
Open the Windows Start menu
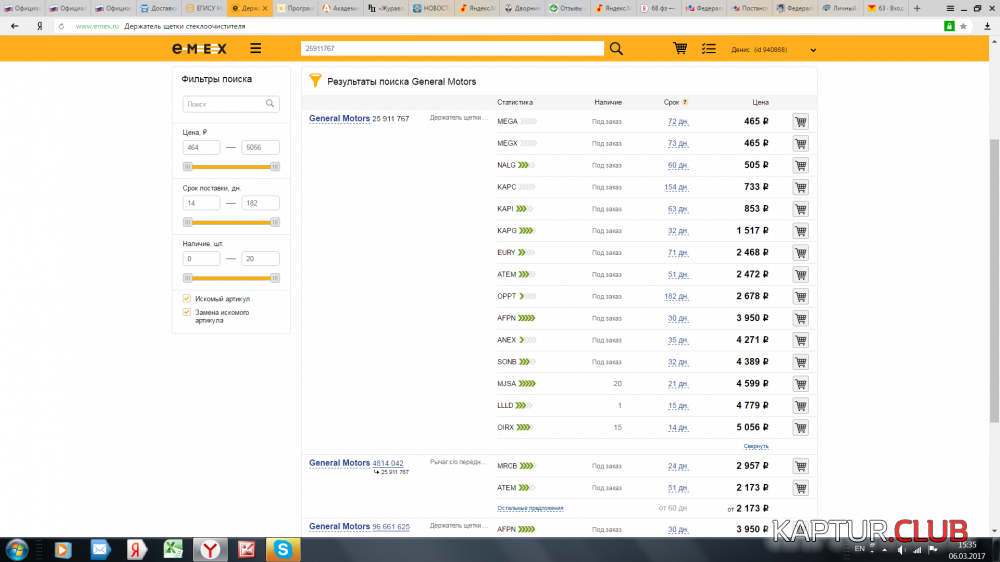pyautogui.click(x=17, y=549)
